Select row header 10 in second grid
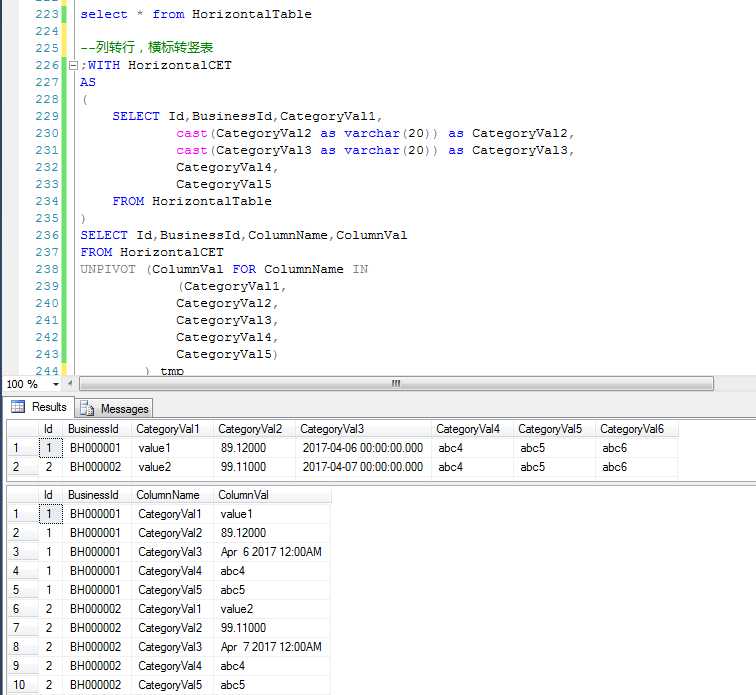 pos(23,685)
